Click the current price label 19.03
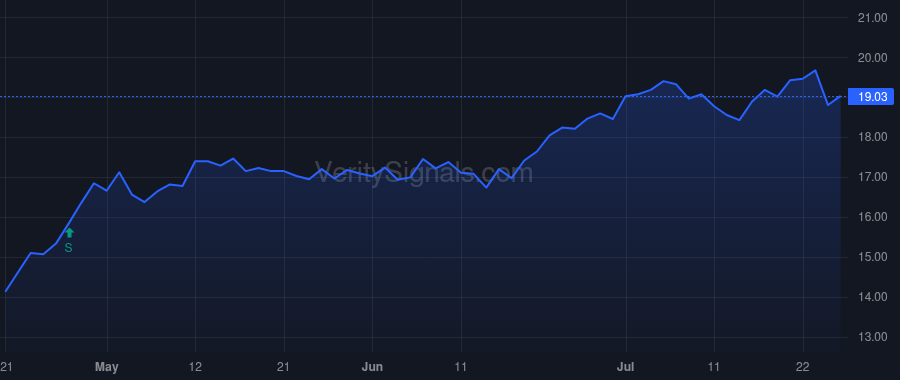The image size is (900, 380). [x=871, y=97]
